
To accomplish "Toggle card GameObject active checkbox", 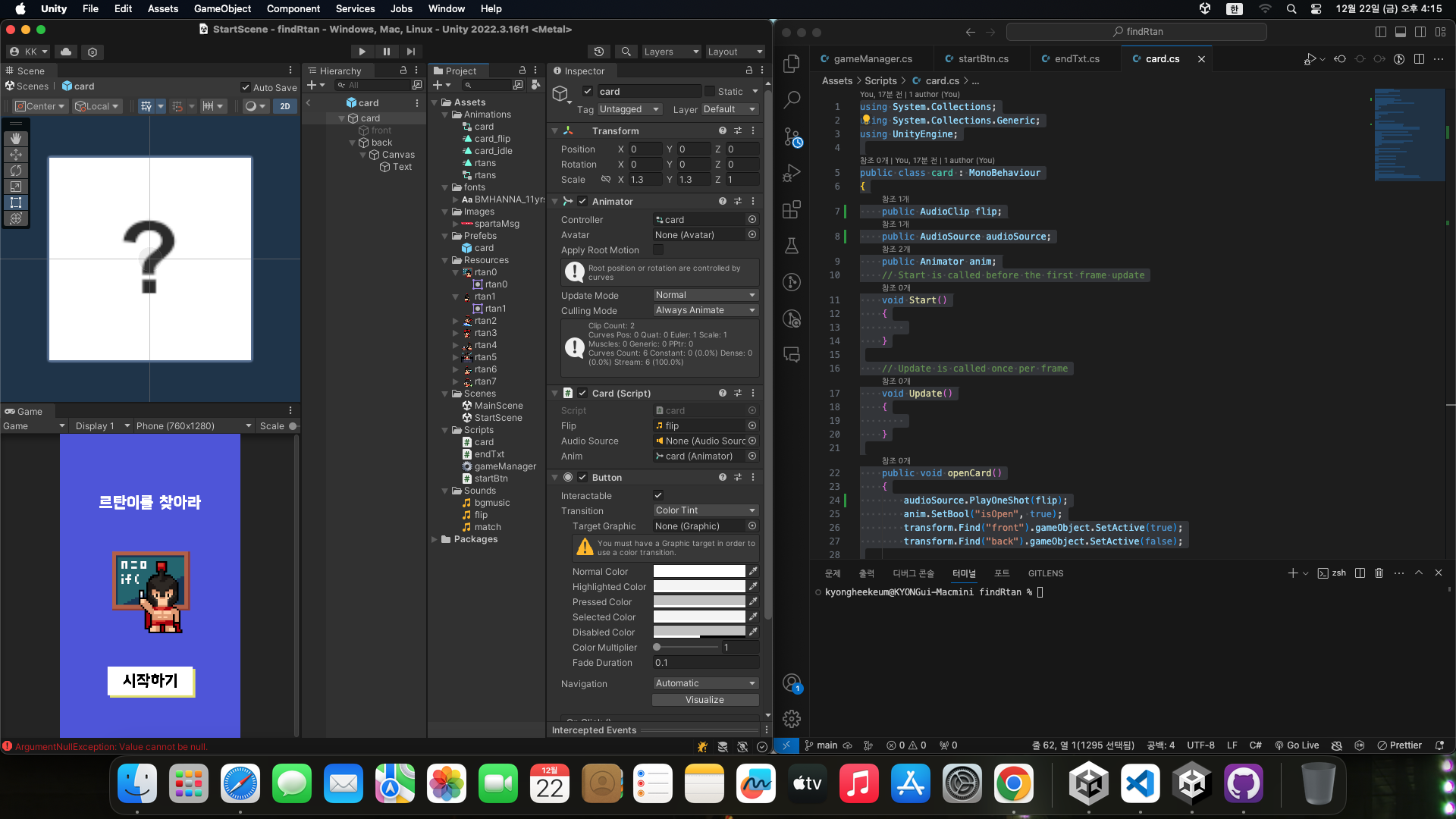I will 587,91.
